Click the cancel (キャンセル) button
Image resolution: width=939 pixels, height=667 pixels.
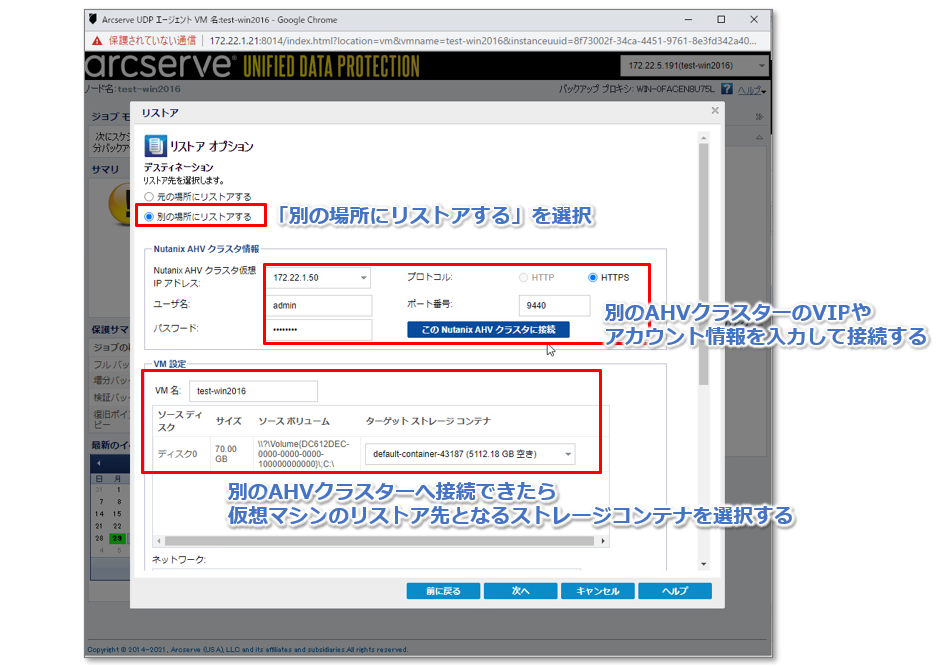pyautogui.click(x=598, y=591)
